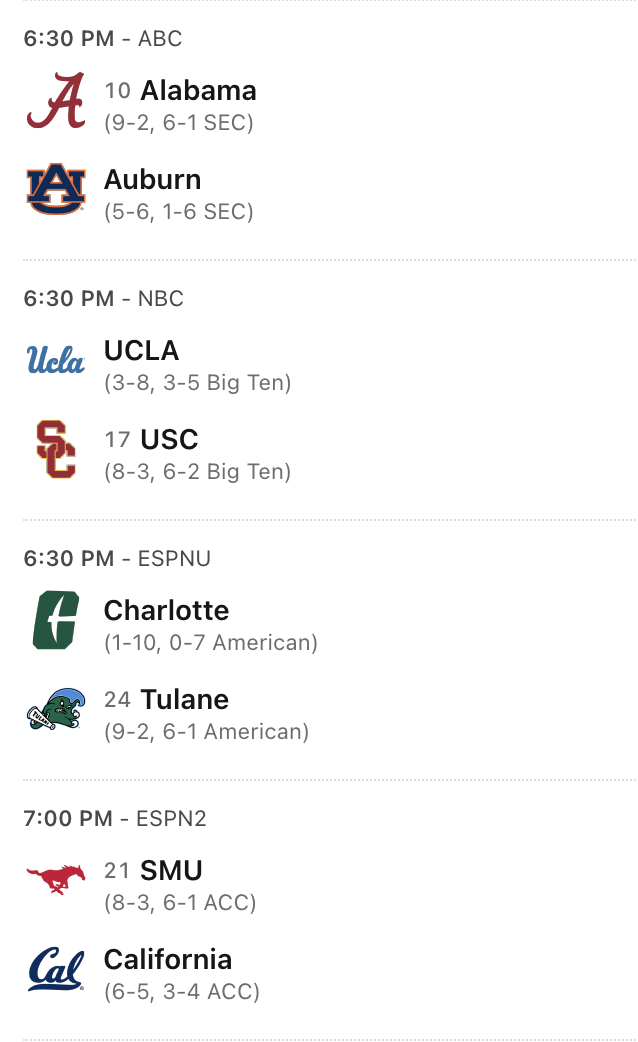Open the Tulane team name link
The image size is (638, 1042).
(x=184, y=700)
